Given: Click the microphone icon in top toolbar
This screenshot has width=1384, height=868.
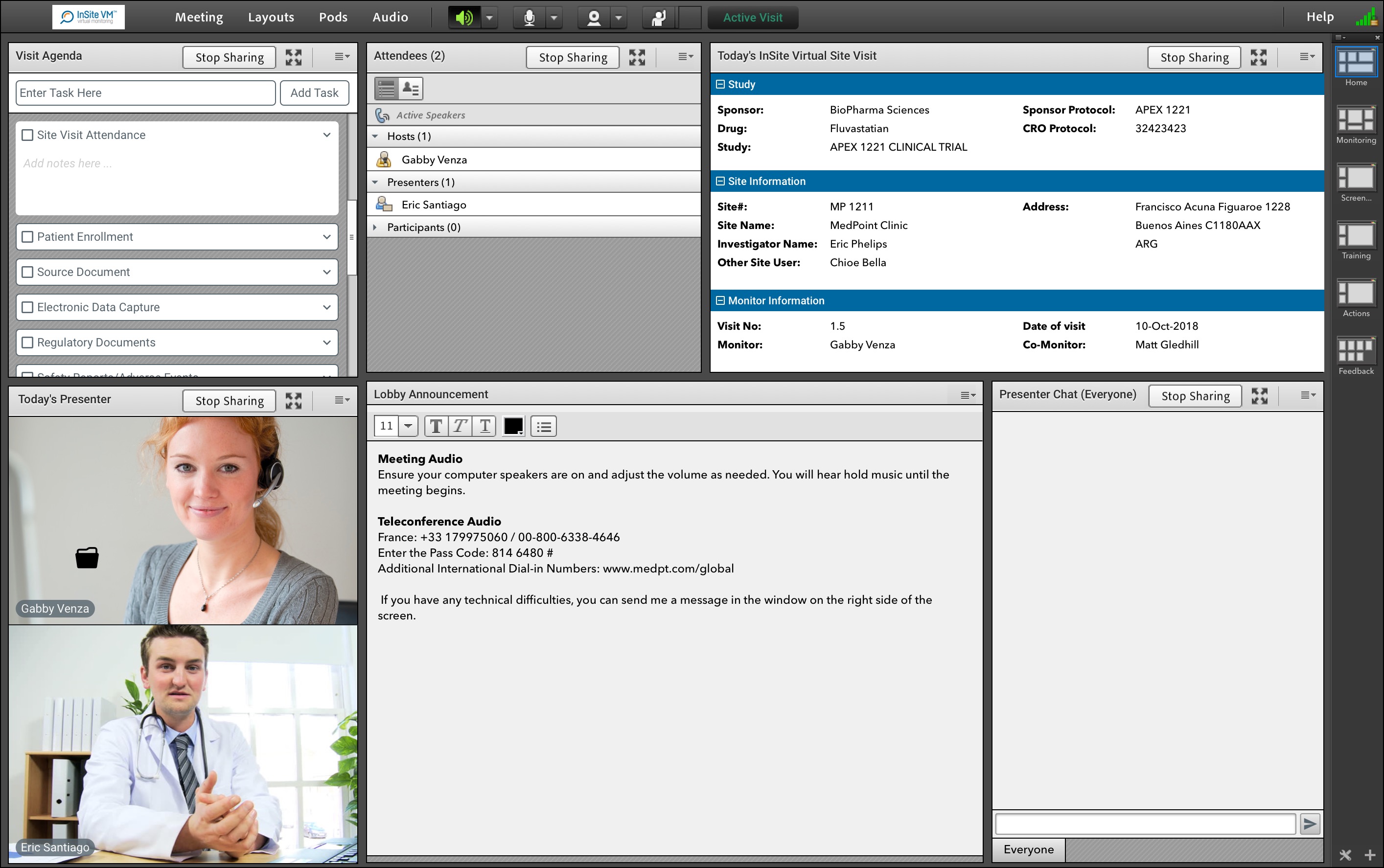Looking at the screenshot, I should coord(529,18).
